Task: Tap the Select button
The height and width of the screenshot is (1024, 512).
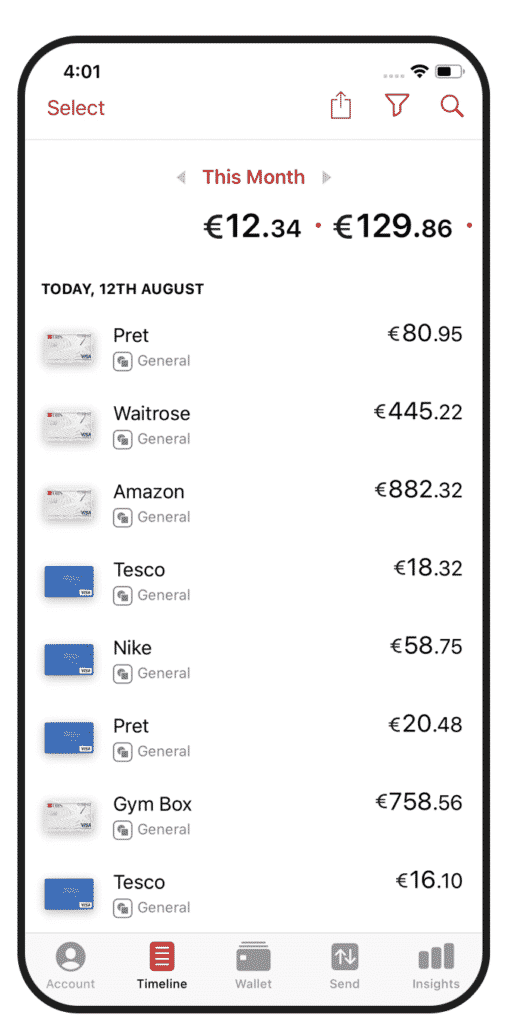Action: tap(76, 108)
